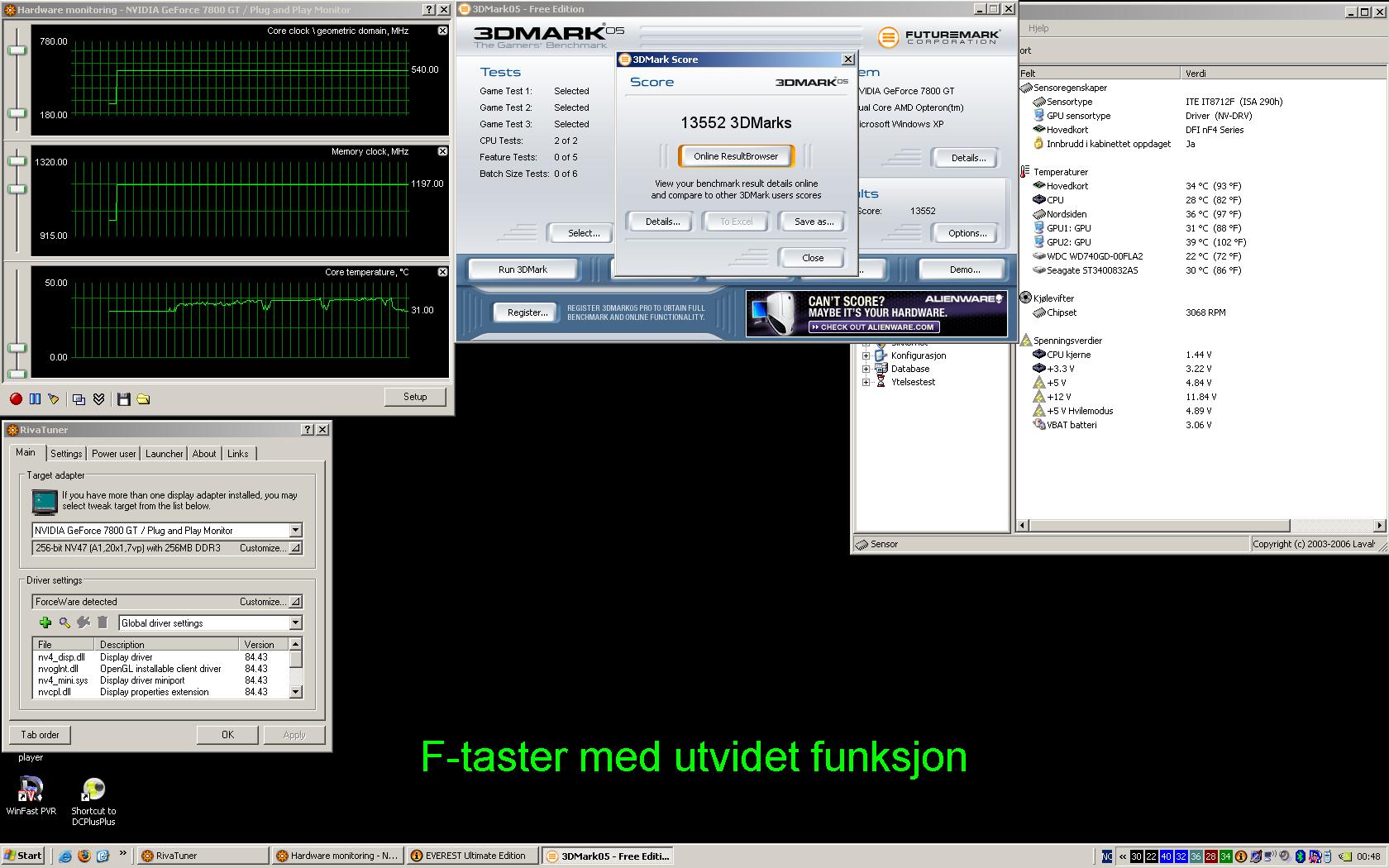1389x868 pixels.
Task: Expand hidden system tray icons arrow
Action: [x=1123, y=856]
